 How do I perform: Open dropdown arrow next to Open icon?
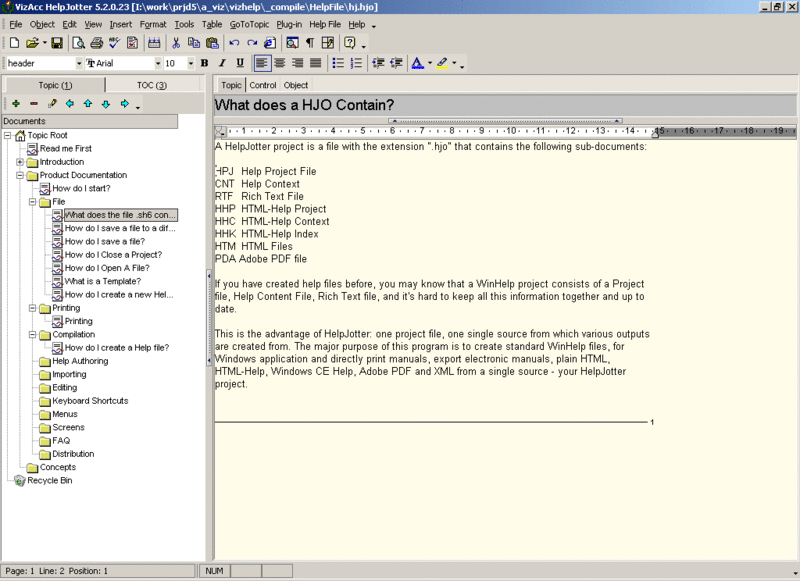[x=44, y=43]
